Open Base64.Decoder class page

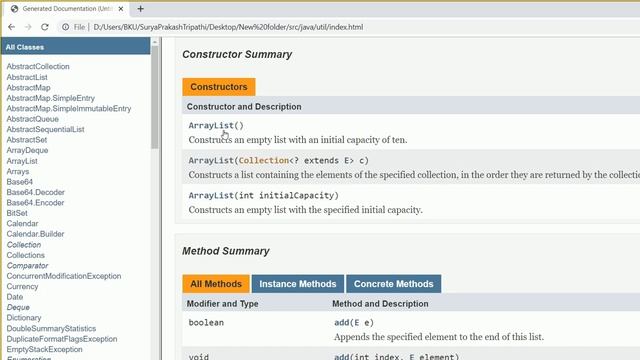[36, 192]
